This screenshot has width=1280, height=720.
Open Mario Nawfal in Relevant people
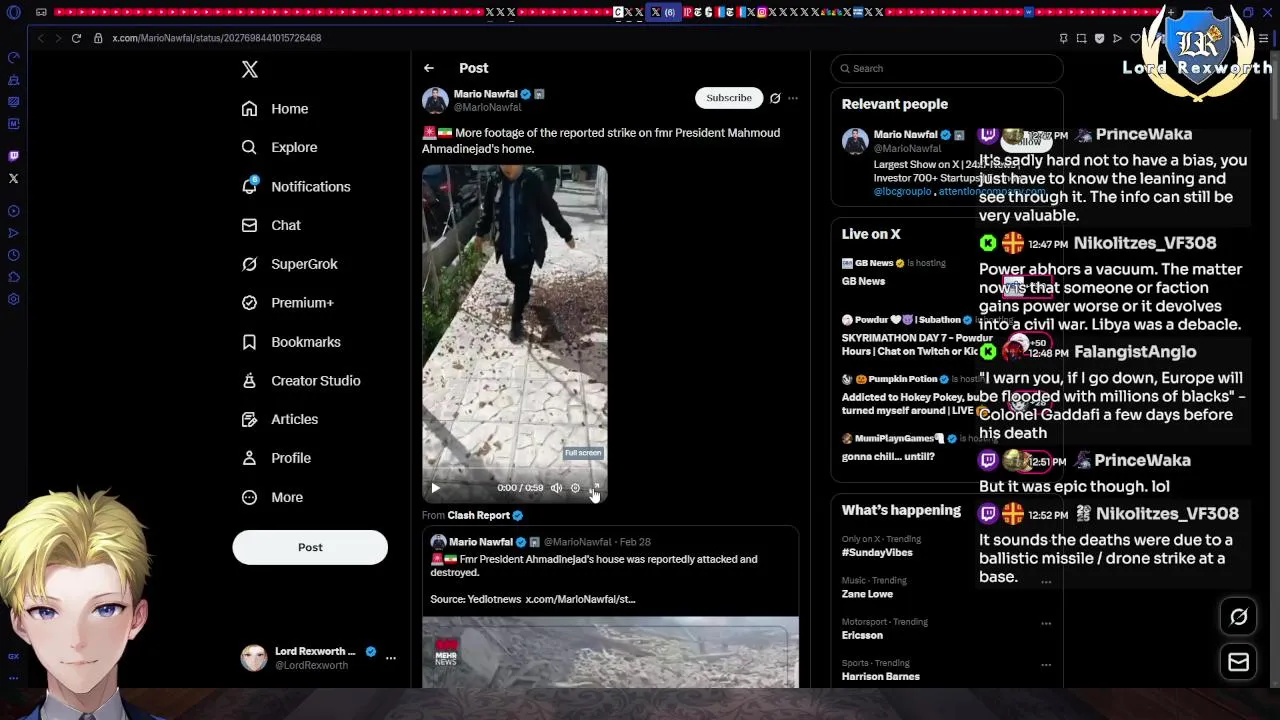point(905,134)
